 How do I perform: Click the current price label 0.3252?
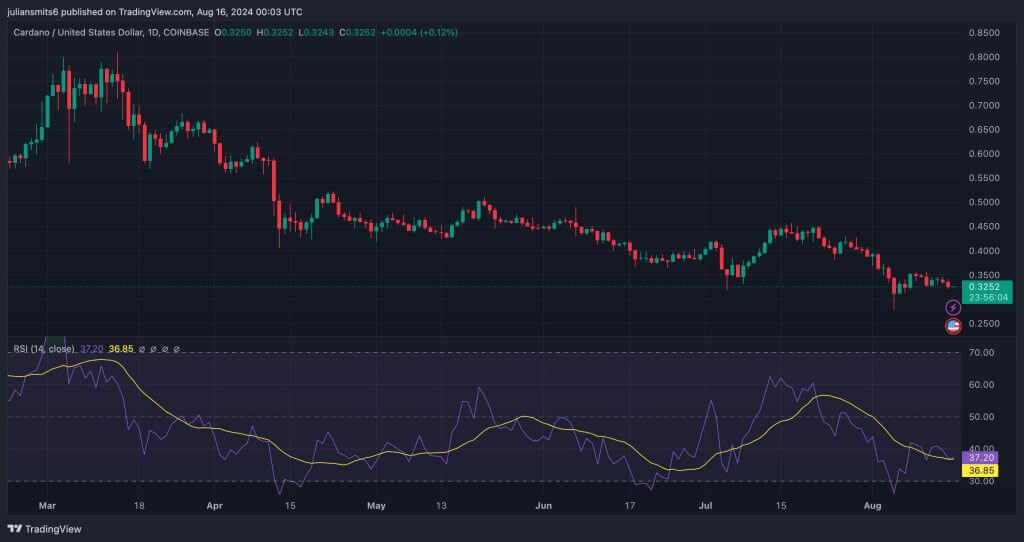click(984, 287)
